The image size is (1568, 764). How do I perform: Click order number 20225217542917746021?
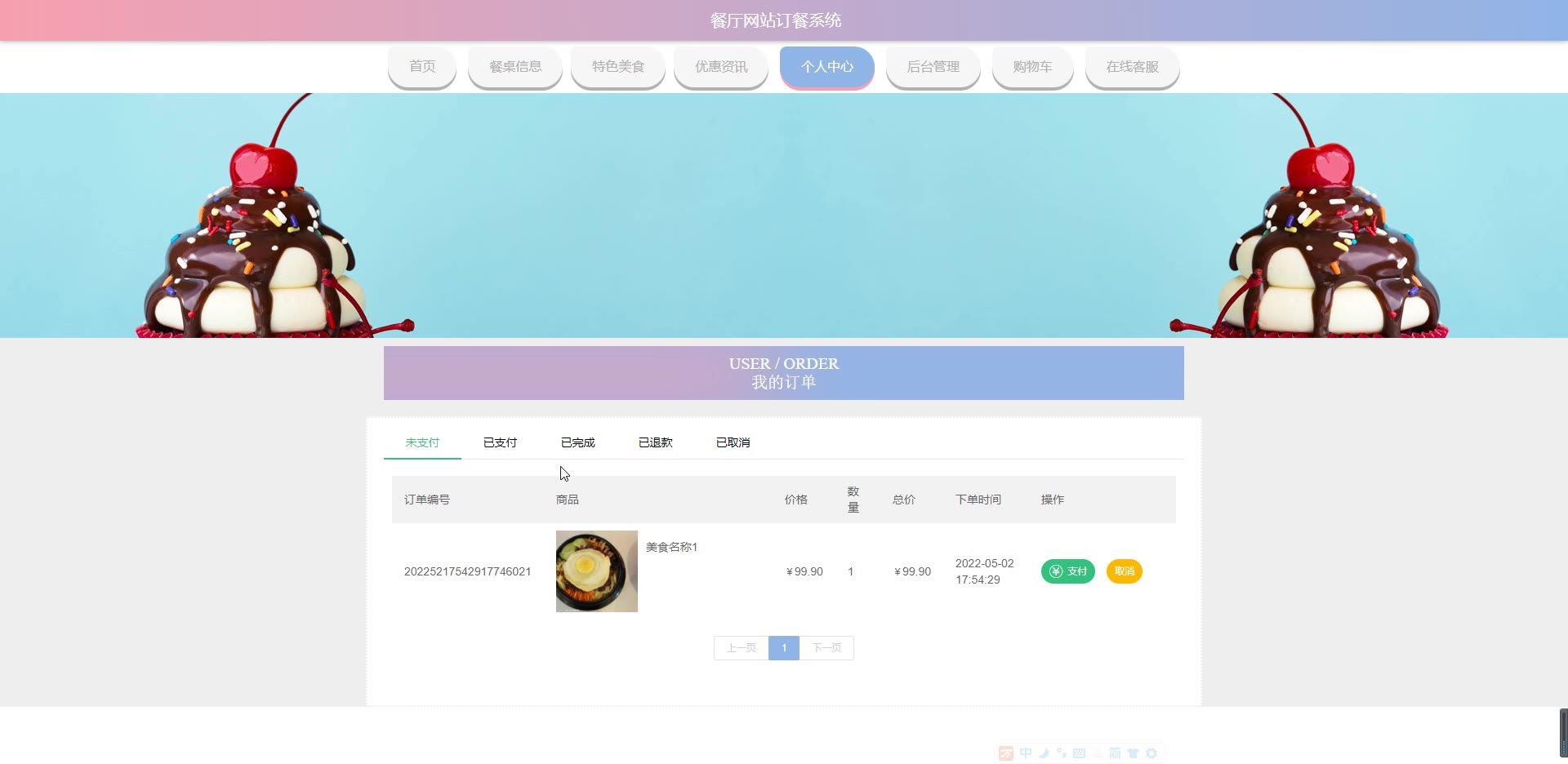[467, 571]
